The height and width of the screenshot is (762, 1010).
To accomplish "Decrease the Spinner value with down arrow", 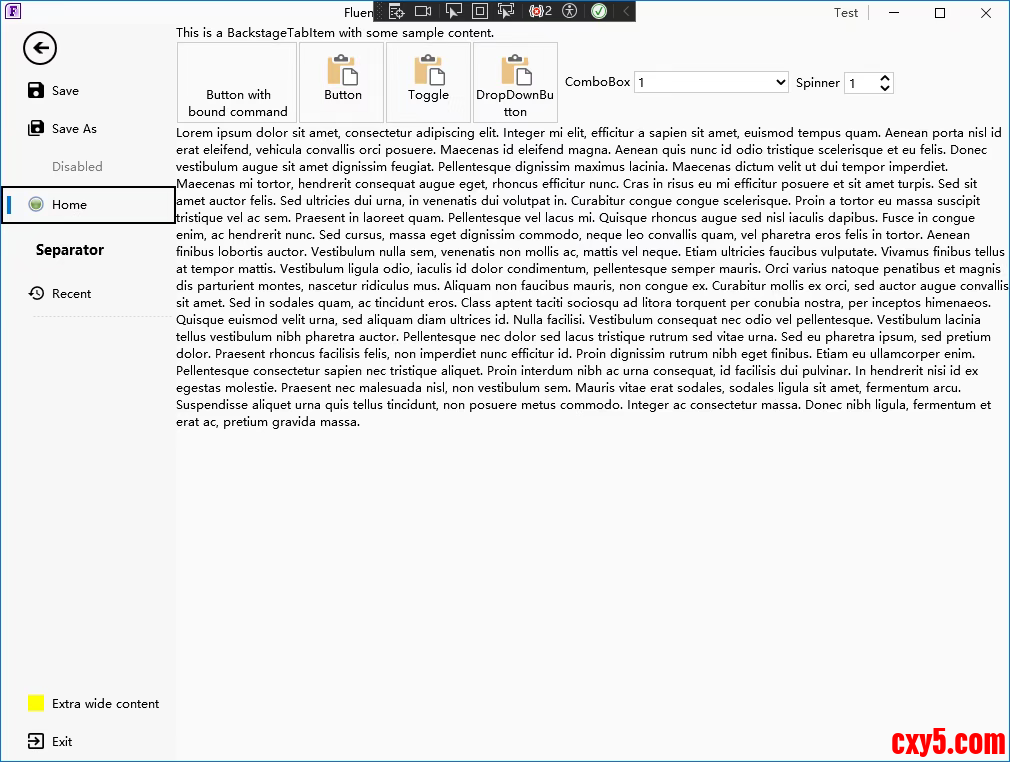I will [x=884, y=88].
